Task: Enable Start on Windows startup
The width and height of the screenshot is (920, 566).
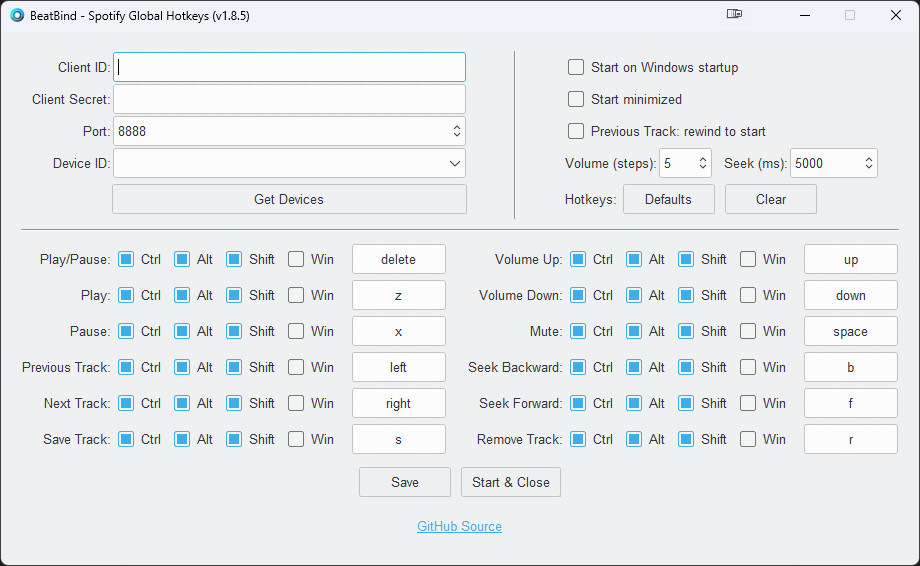Action: (576, 67)
